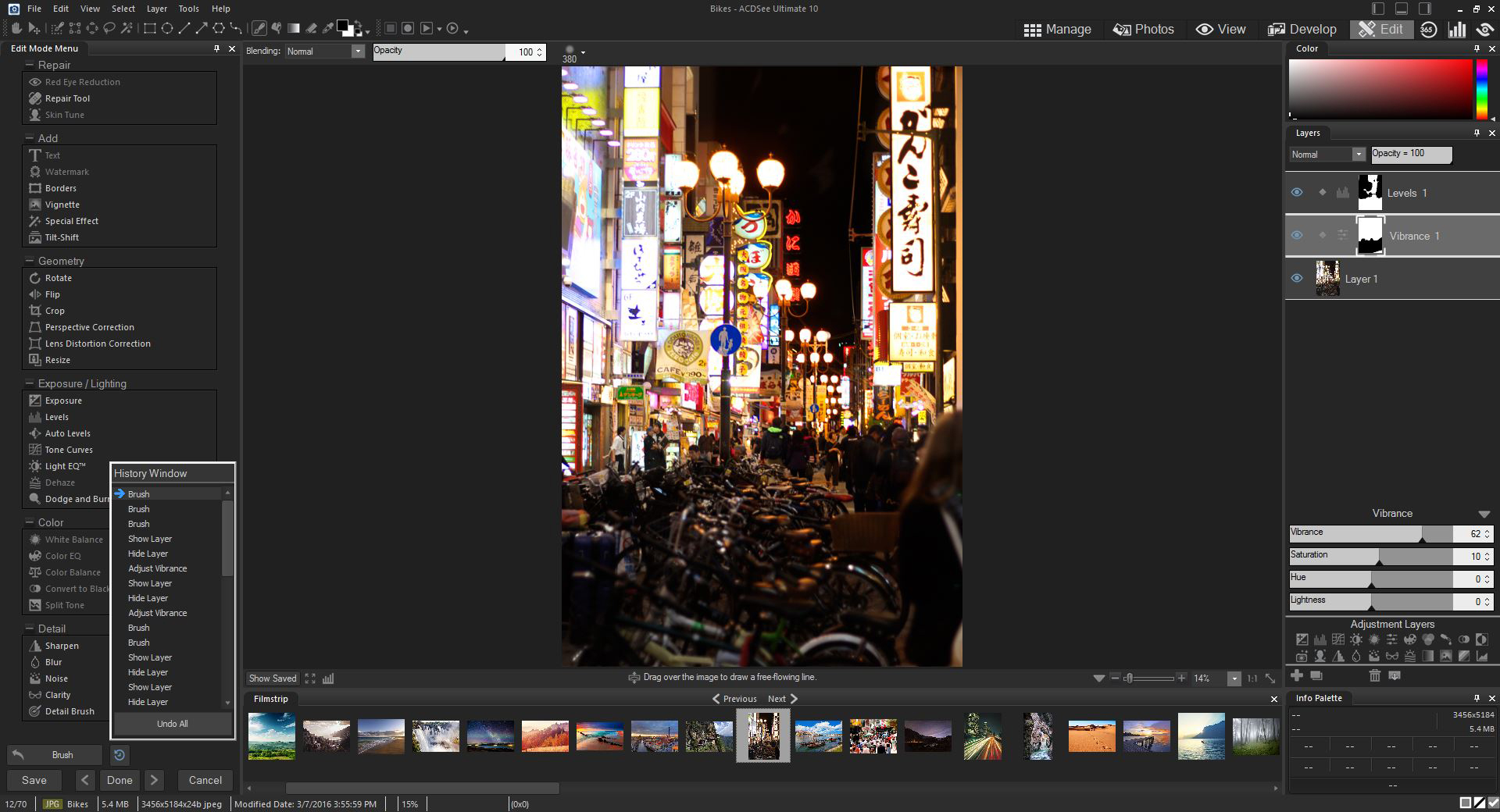Image resolution: width=1500 pixels, height=812 pixels.
Task: Toggle full screen icon beside Show Saved
Action: [310, 678]
